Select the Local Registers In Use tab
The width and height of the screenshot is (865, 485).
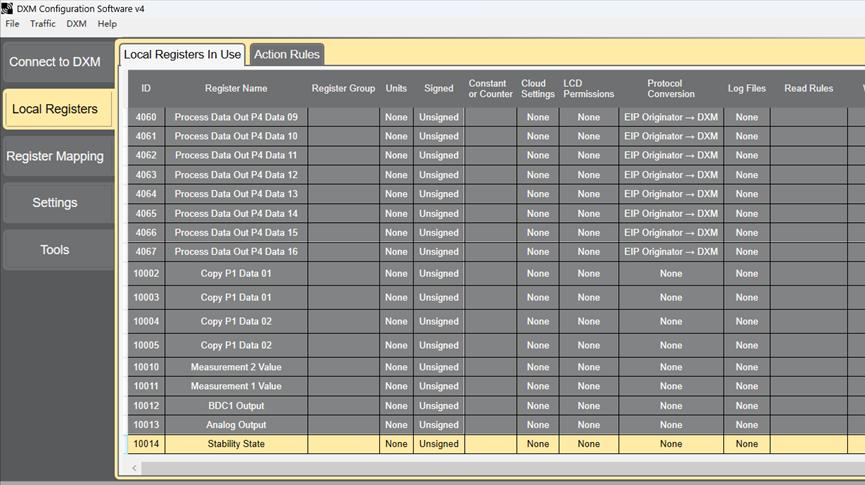pos(182,54)
